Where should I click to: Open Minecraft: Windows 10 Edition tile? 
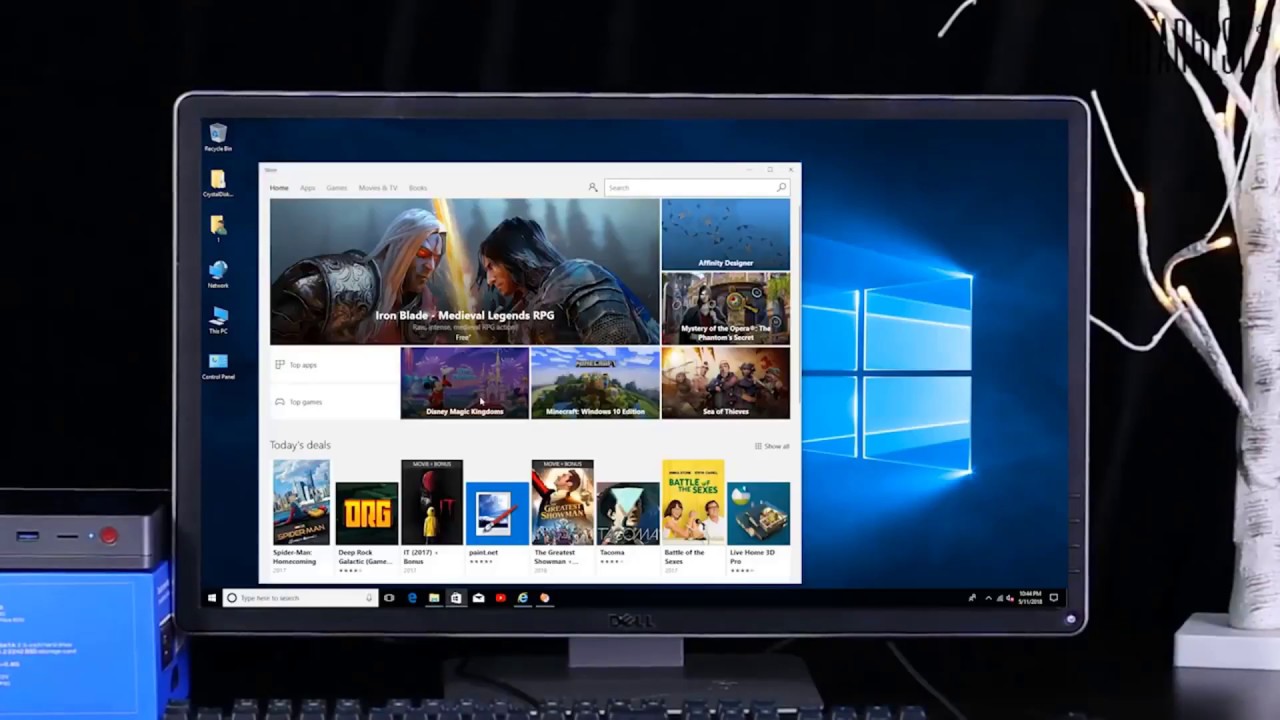point(595,383)
